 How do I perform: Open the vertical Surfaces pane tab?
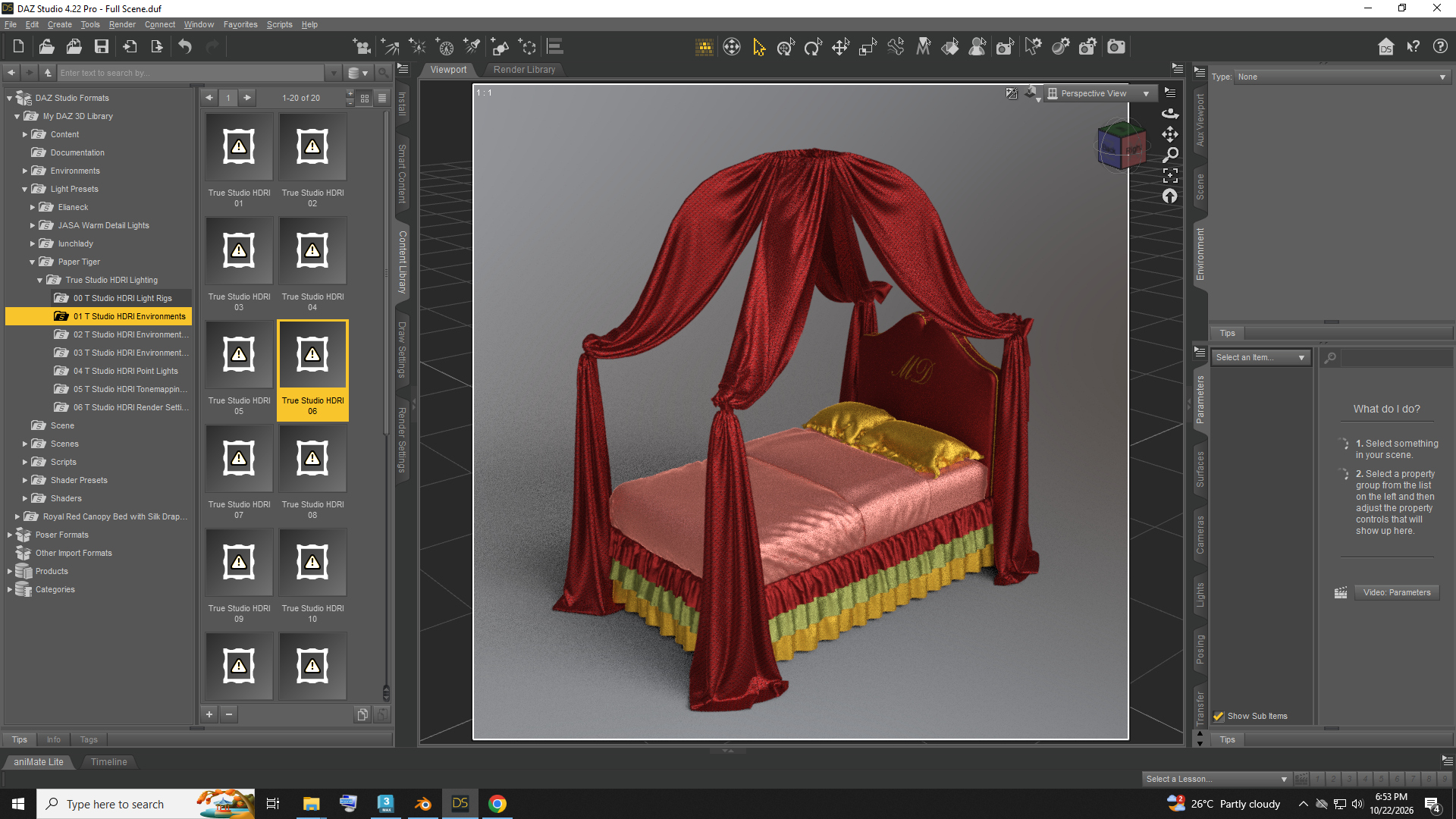click(1200, 469)
